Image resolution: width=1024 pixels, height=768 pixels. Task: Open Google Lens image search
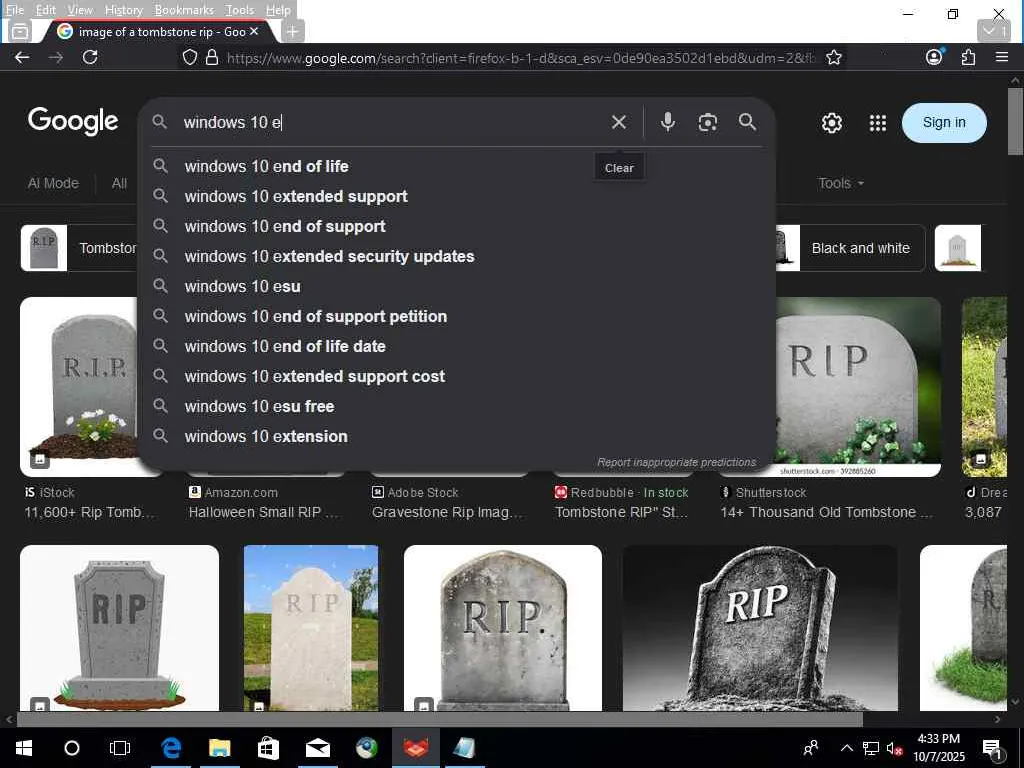pyautogui.click(x=707, y=122)
